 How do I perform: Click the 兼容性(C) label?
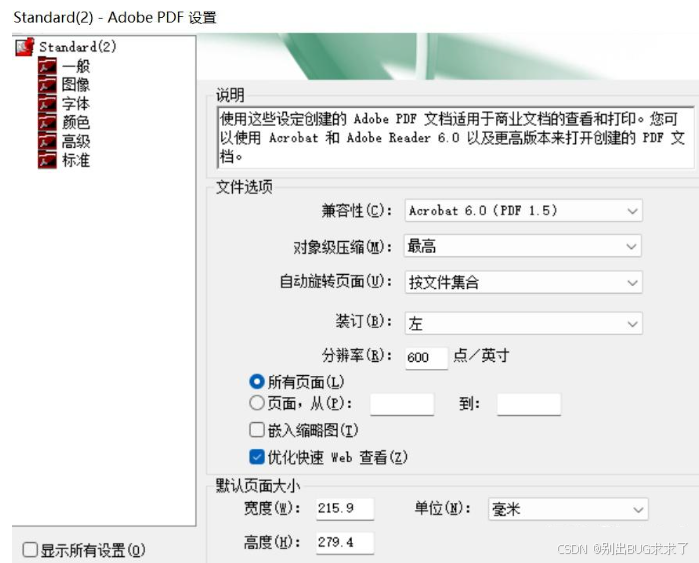357,210
